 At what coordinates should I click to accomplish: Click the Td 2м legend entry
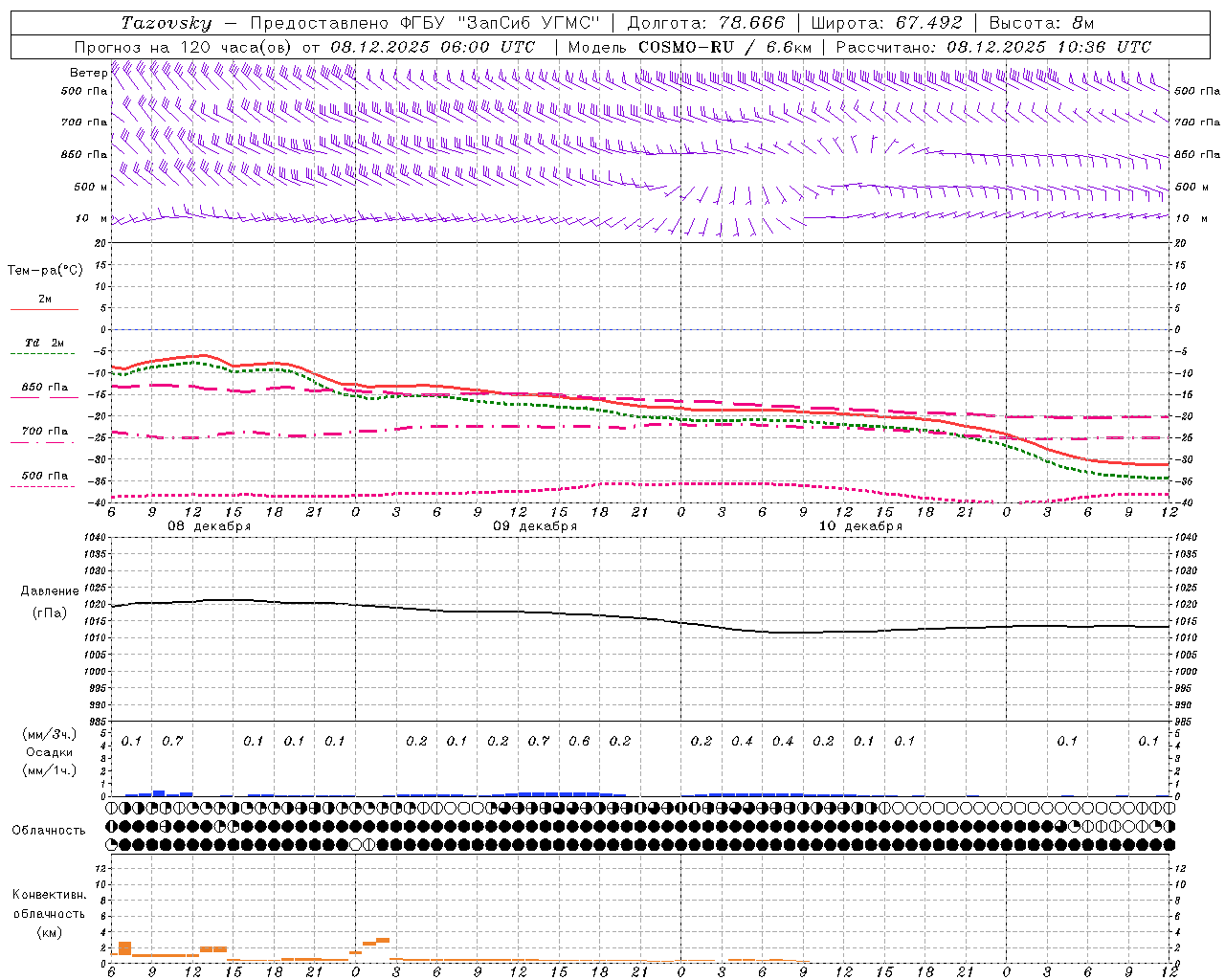(44, 343)
